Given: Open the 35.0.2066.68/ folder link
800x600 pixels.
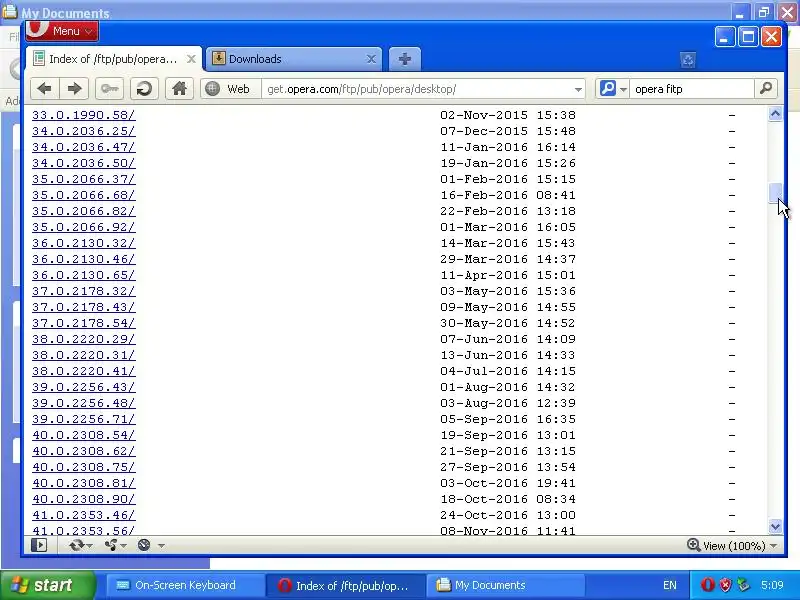Looking at the screenshot, I should point(84,195).
